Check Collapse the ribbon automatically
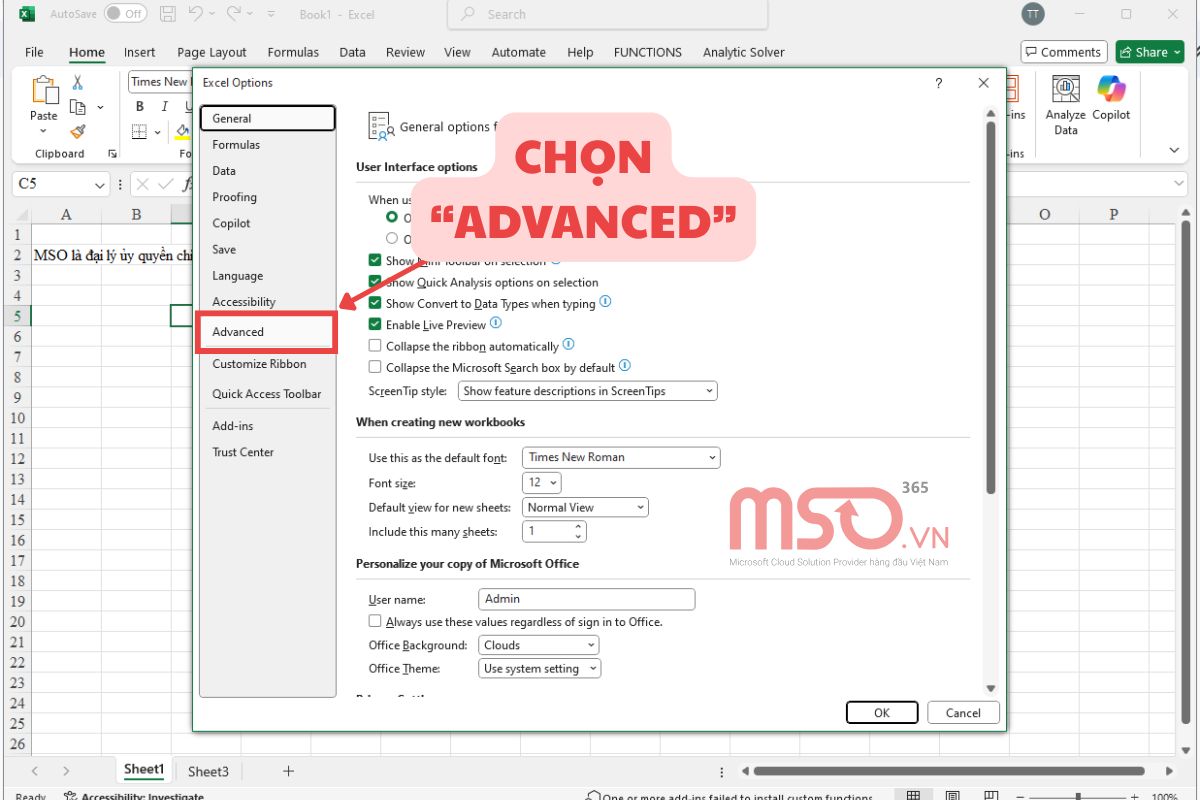Viewport: 1200px width, 800px height. [375, 346]
